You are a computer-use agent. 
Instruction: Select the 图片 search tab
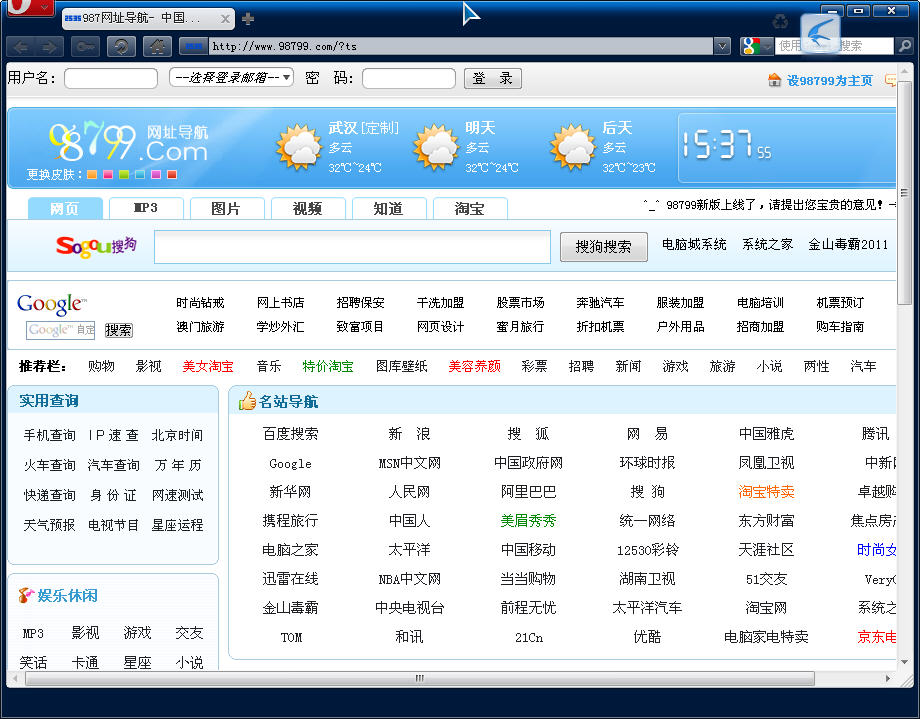226,208
